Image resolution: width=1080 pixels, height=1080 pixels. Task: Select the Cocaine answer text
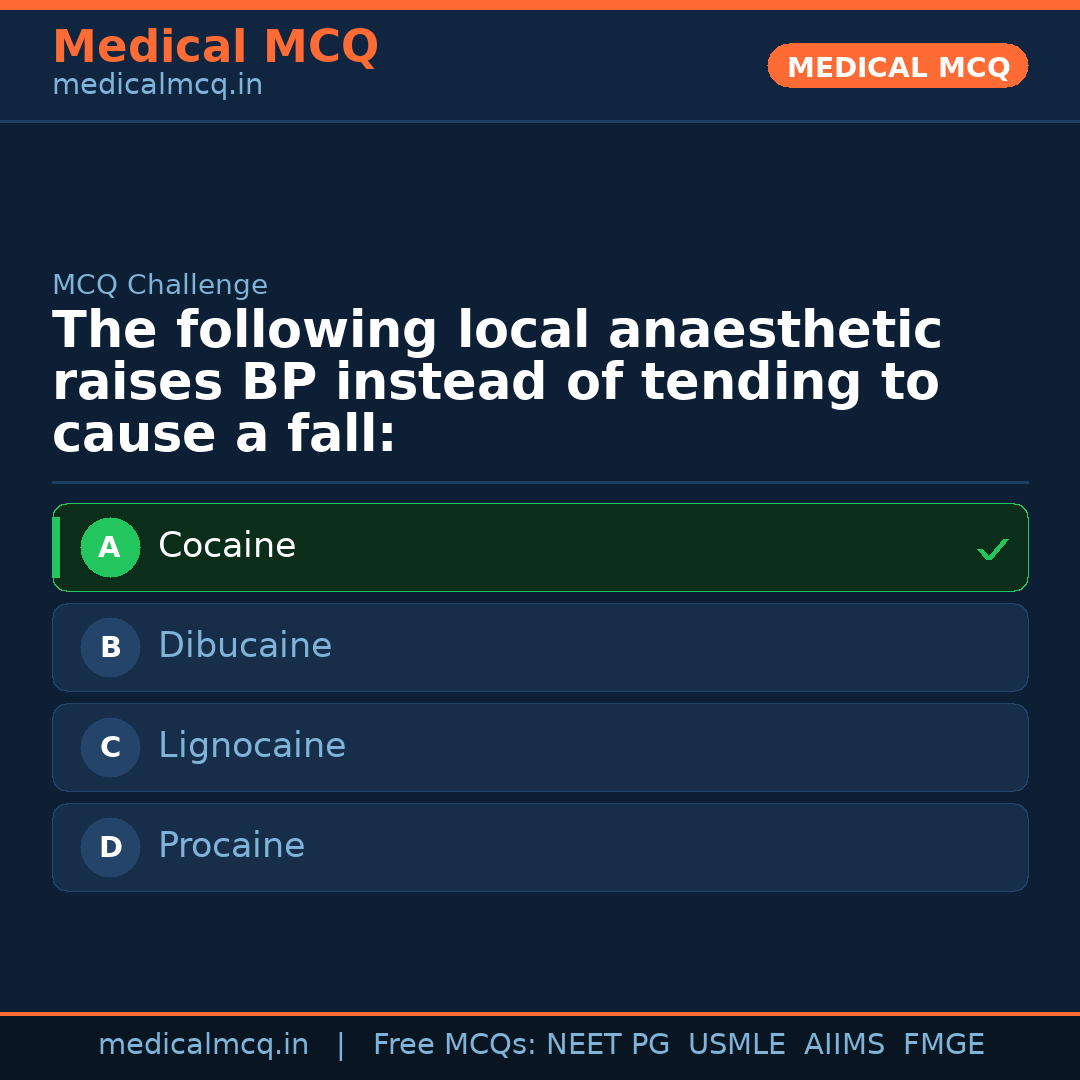[227, 546]
